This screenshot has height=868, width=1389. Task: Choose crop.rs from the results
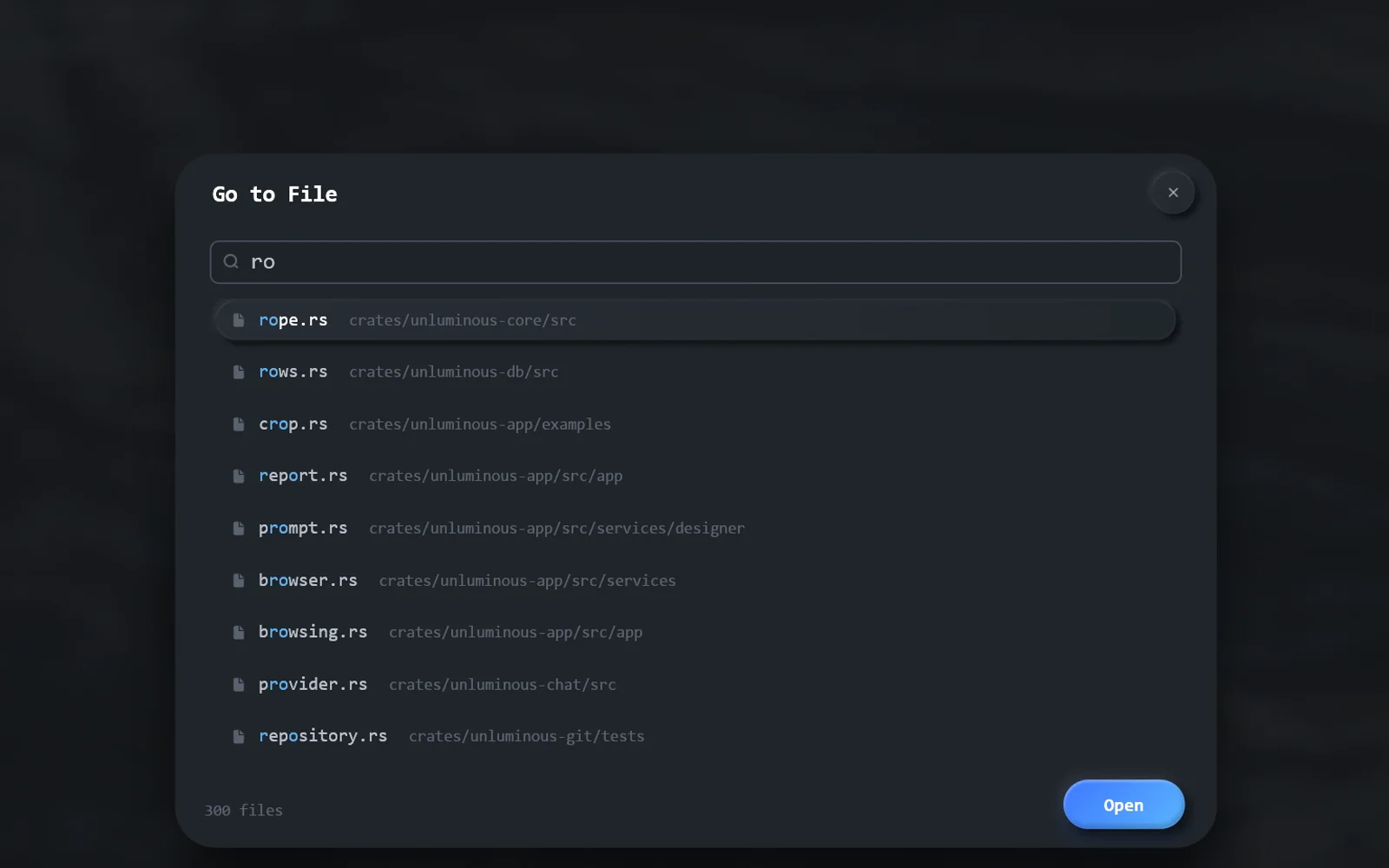(695, 424)
